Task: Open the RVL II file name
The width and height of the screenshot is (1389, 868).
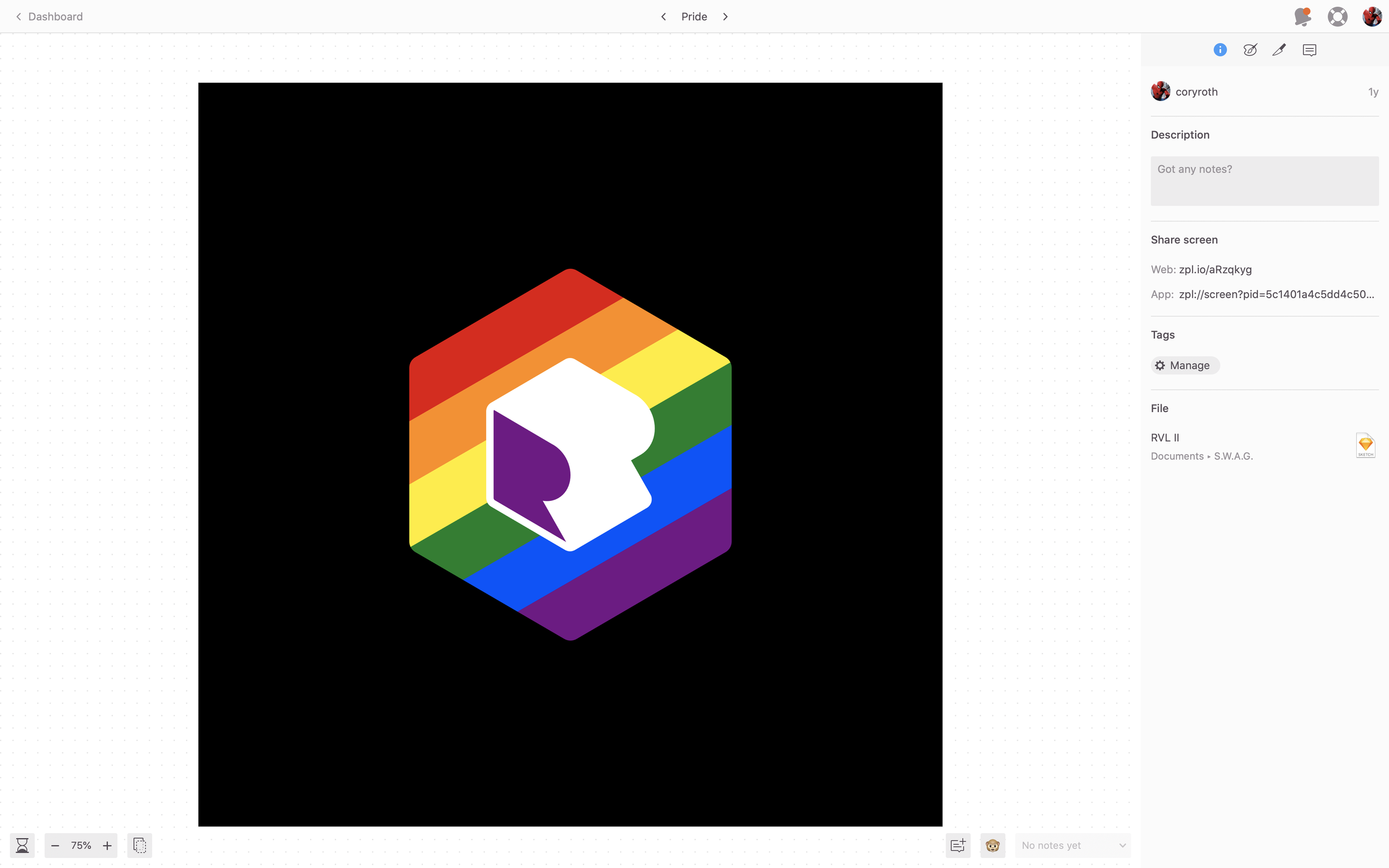Action: (1165, 438)
